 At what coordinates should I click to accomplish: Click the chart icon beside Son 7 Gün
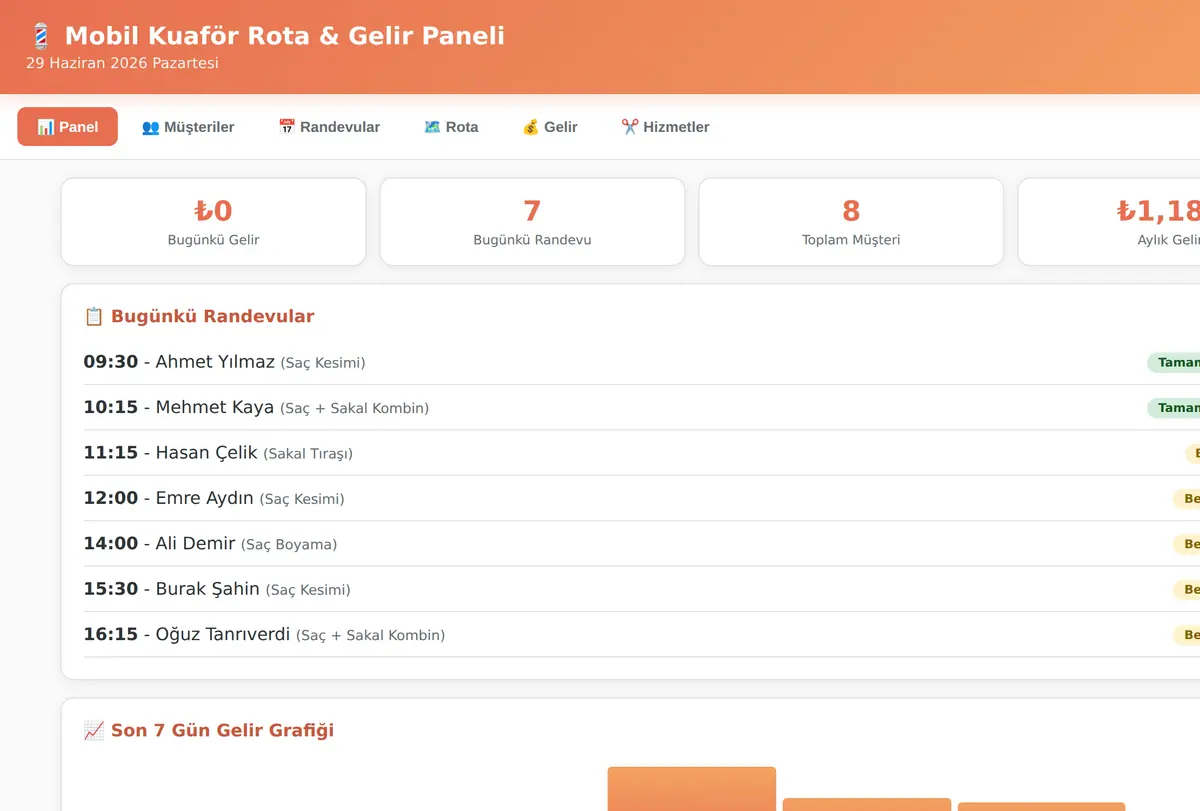click(94, 730)
